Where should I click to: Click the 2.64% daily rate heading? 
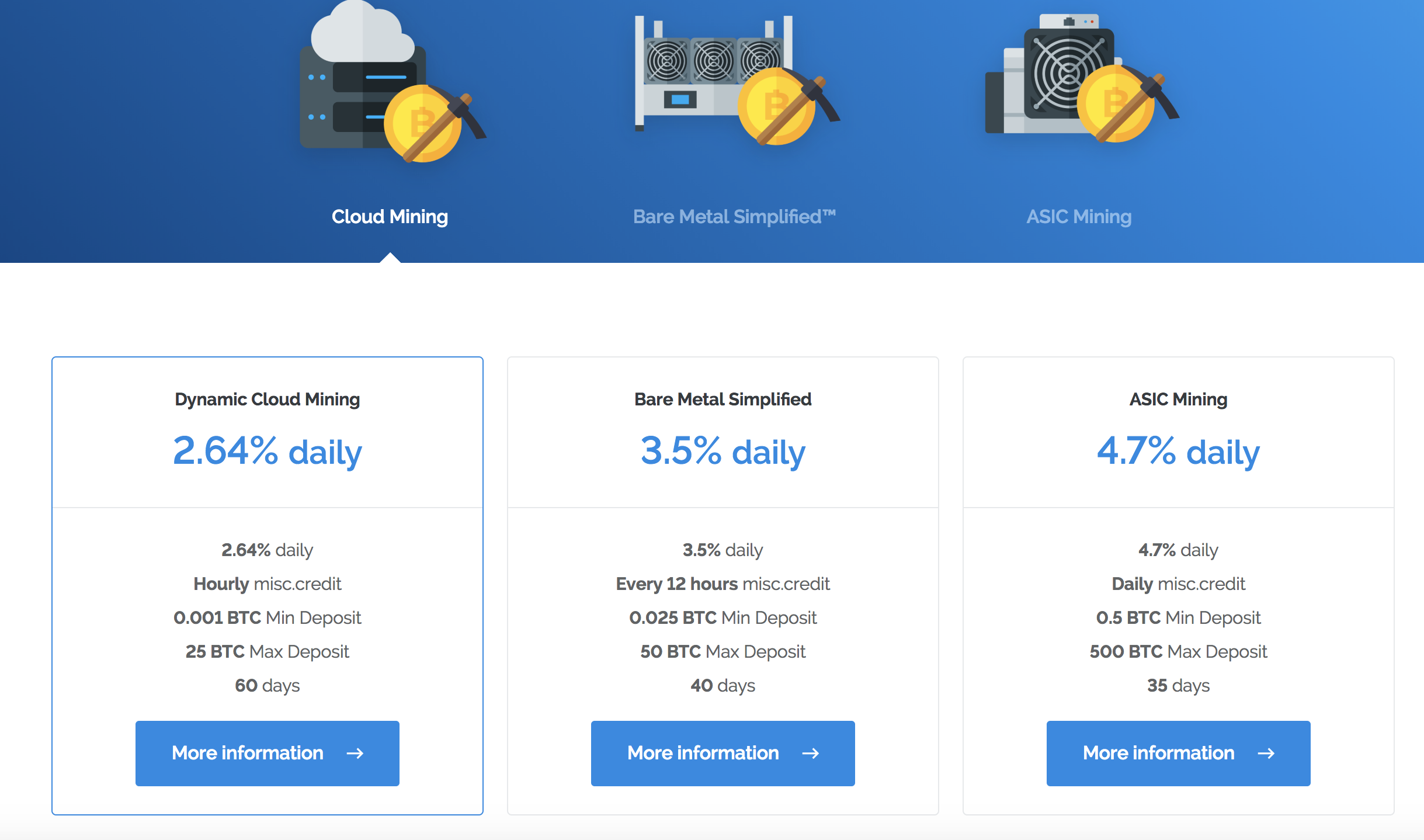[x=267, y=452]
